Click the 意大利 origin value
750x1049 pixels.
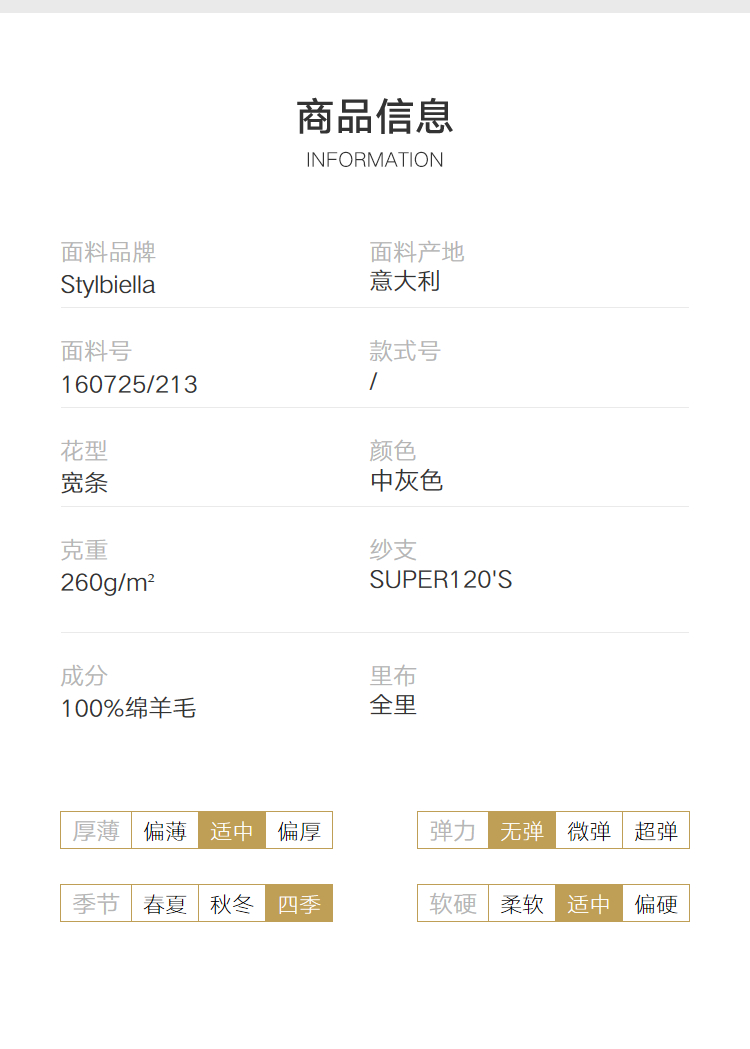[x=405, y=281]
